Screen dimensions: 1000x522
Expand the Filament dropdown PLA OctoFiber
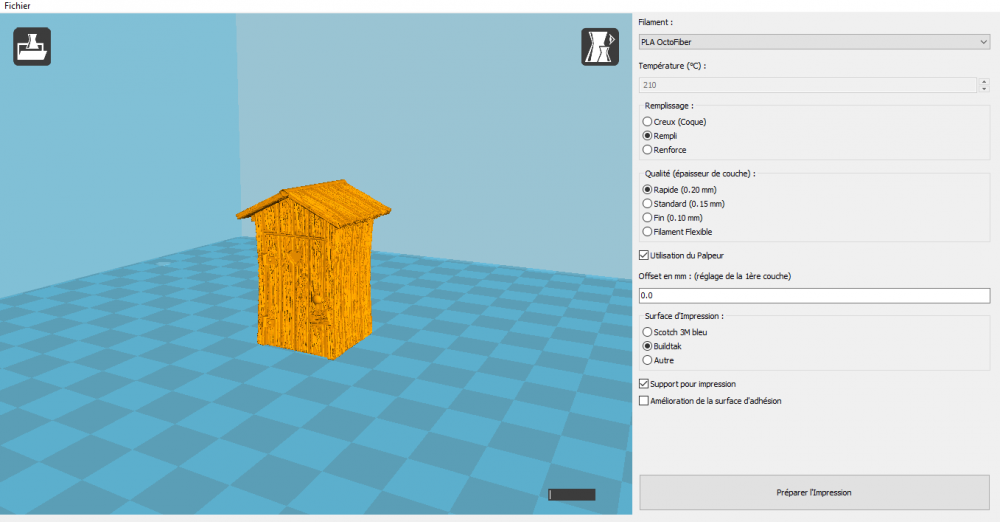click(814, 42)
